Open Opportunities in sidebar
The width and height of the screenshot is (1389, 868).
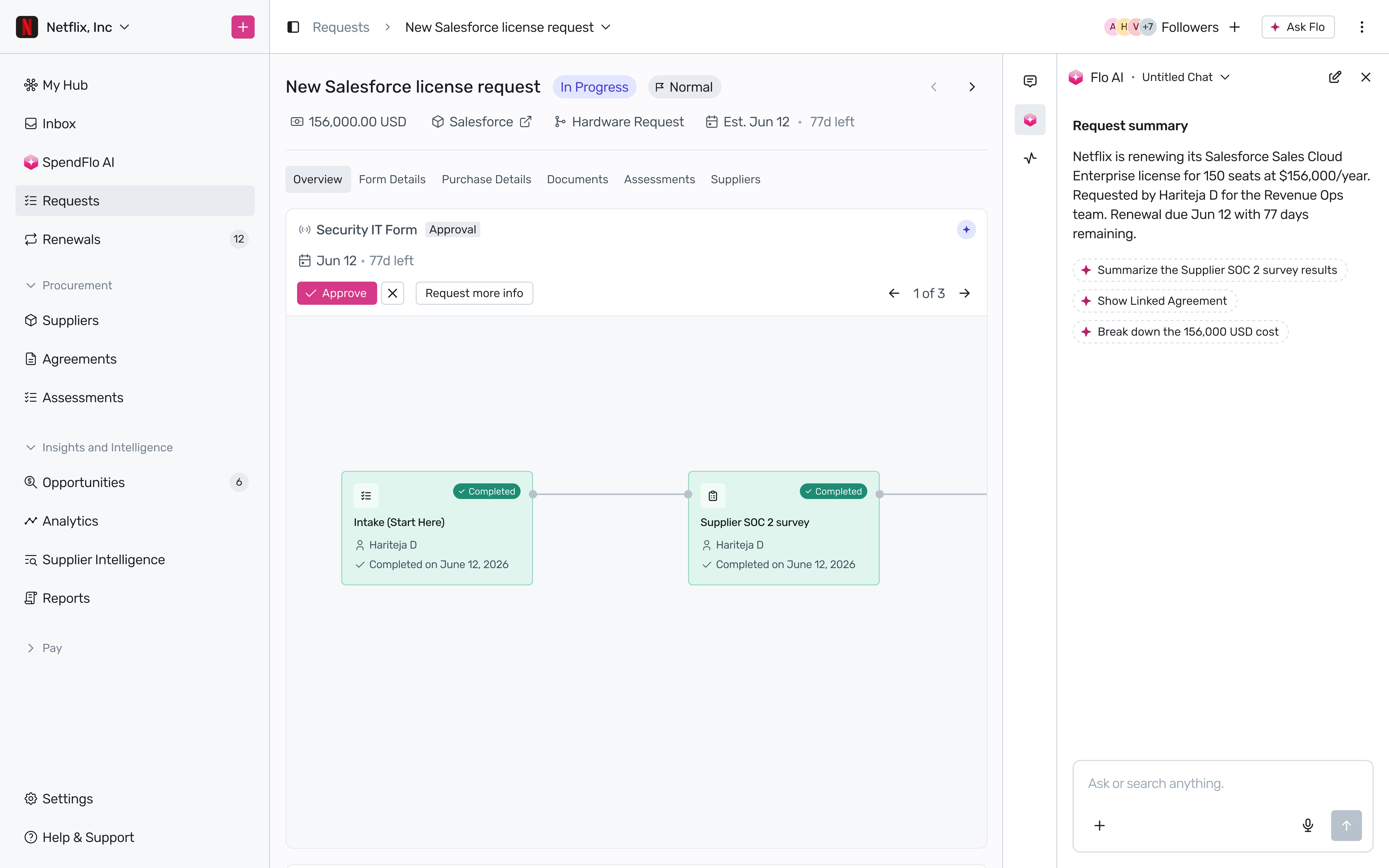(135, 482)
